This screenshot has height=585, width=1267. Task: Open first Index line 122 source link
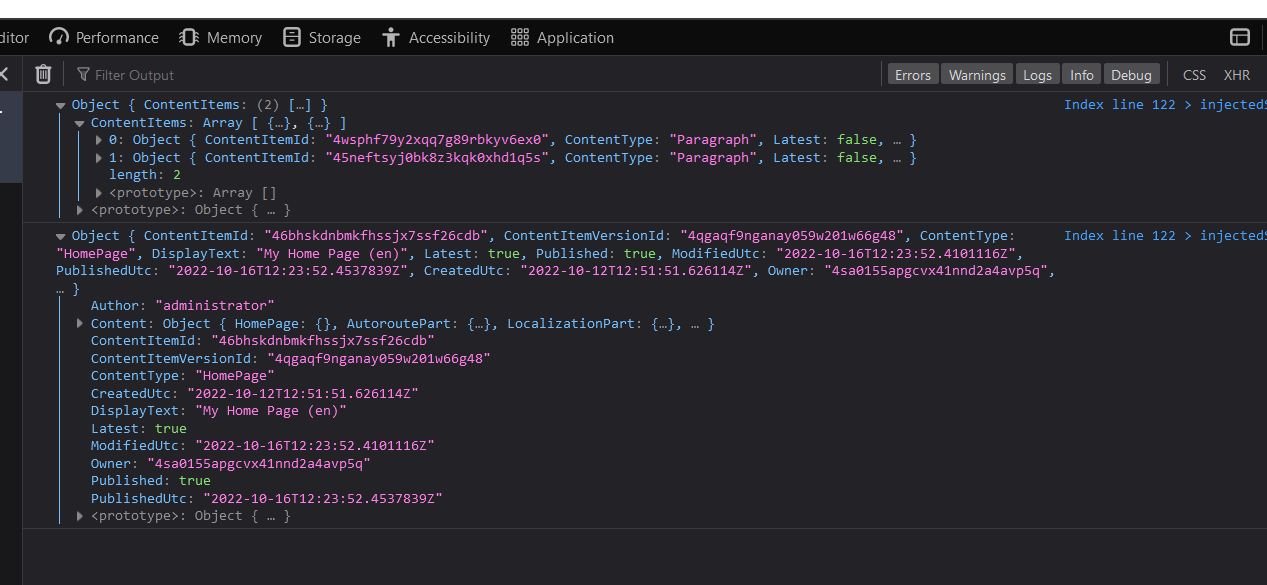point(1165,105)
